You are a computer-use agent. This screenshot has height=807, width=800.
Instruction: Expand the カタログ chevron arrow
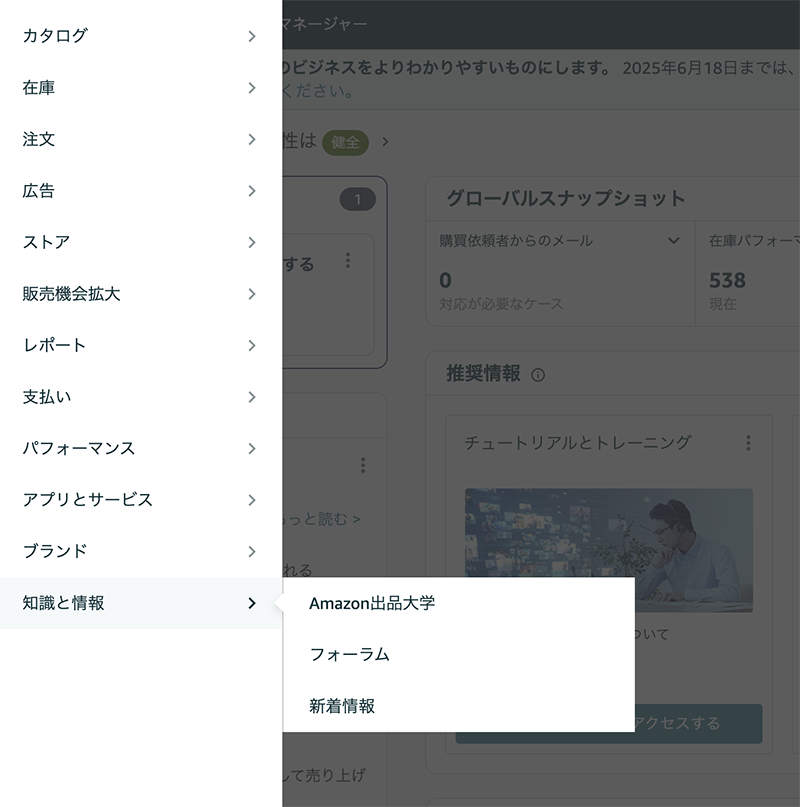coord(252,37)
